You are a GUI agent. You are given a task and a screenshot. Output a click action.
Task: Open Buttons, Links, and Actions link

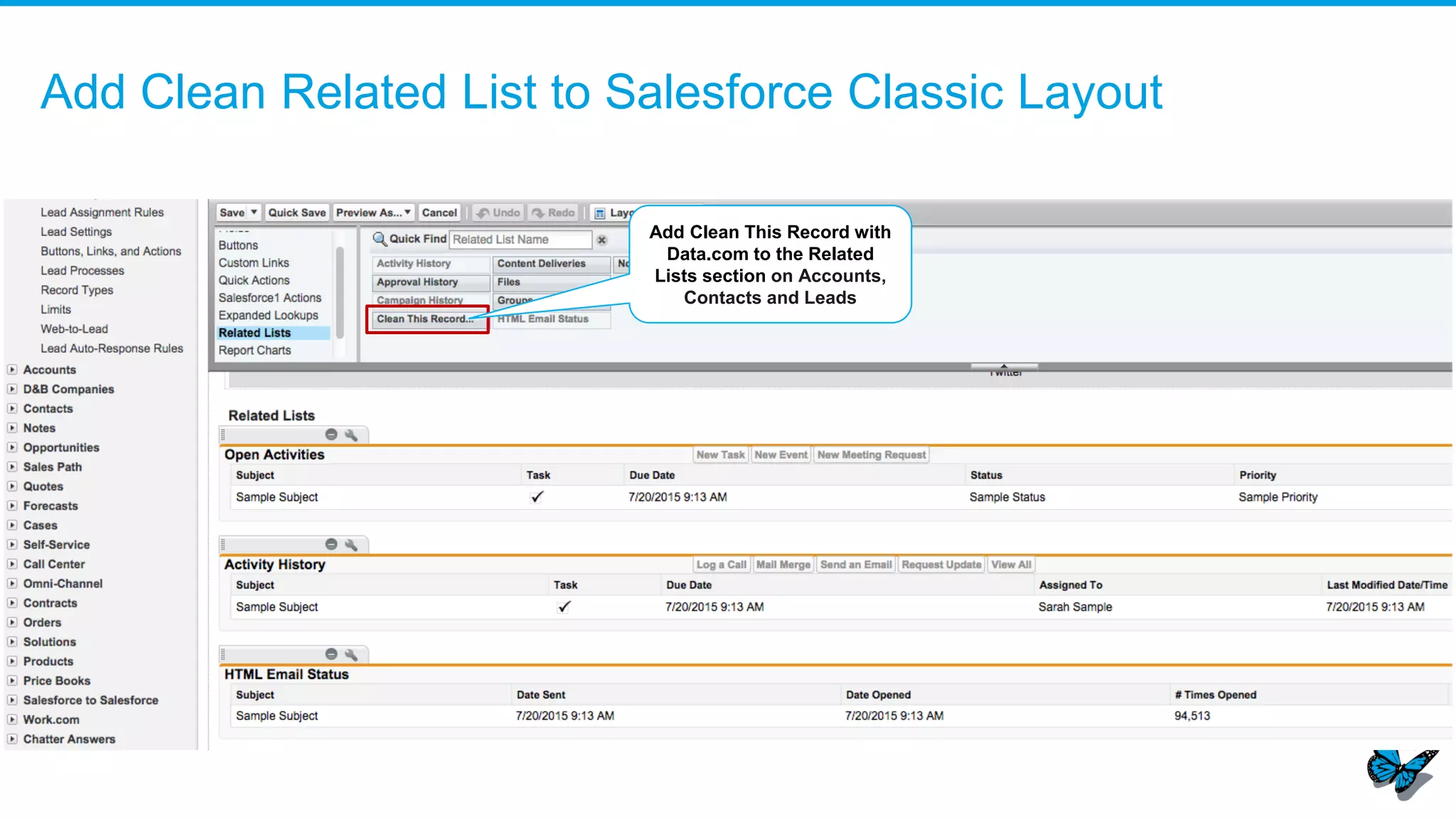[111, 252]
